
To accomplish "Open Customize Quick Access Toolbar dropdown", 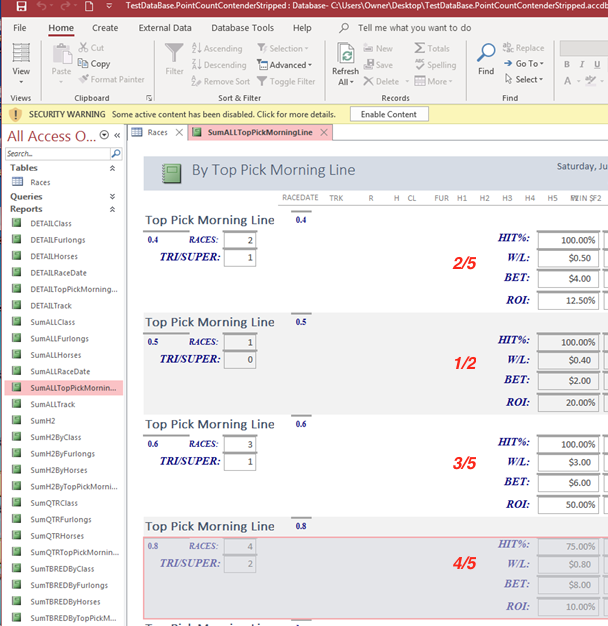I will 109,6.
